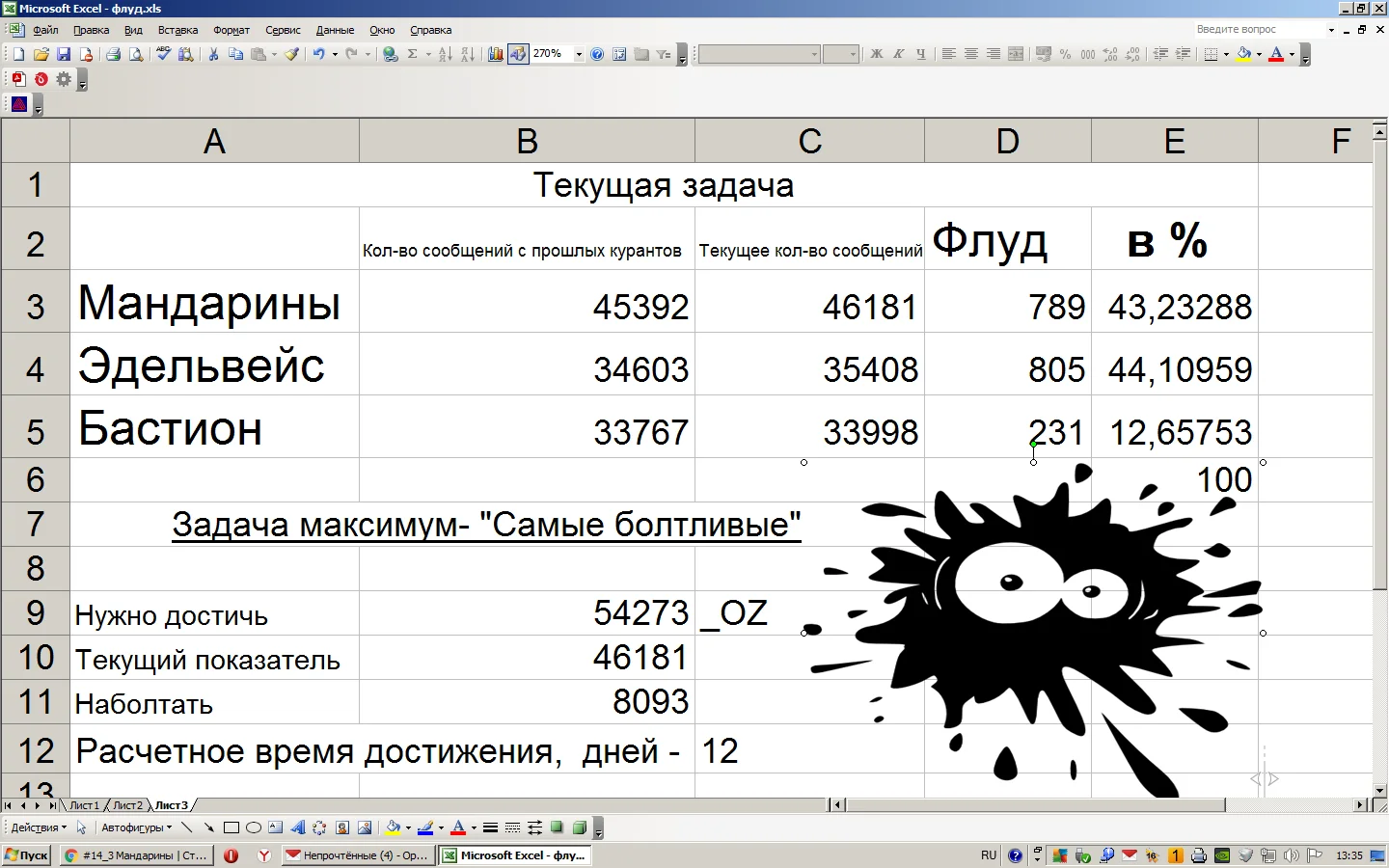Toggle bold formatting (Ж)
The image size is (1389, 868).
[x=876, y=54]
